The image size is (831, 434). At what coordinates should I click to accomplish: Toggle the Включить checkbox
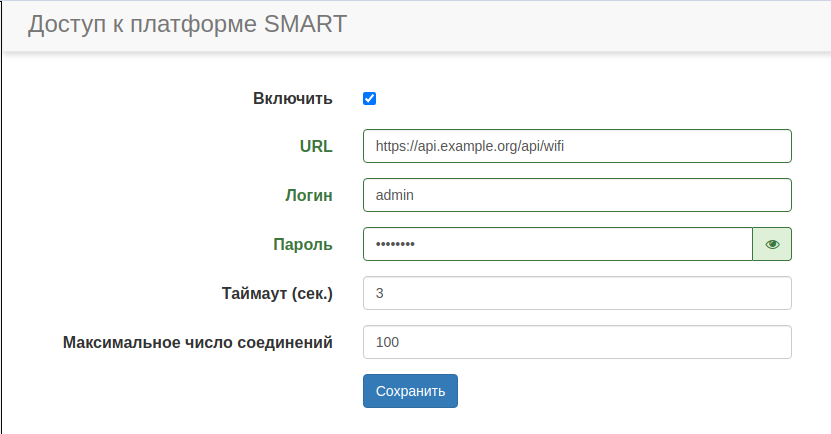click(369, 98)
